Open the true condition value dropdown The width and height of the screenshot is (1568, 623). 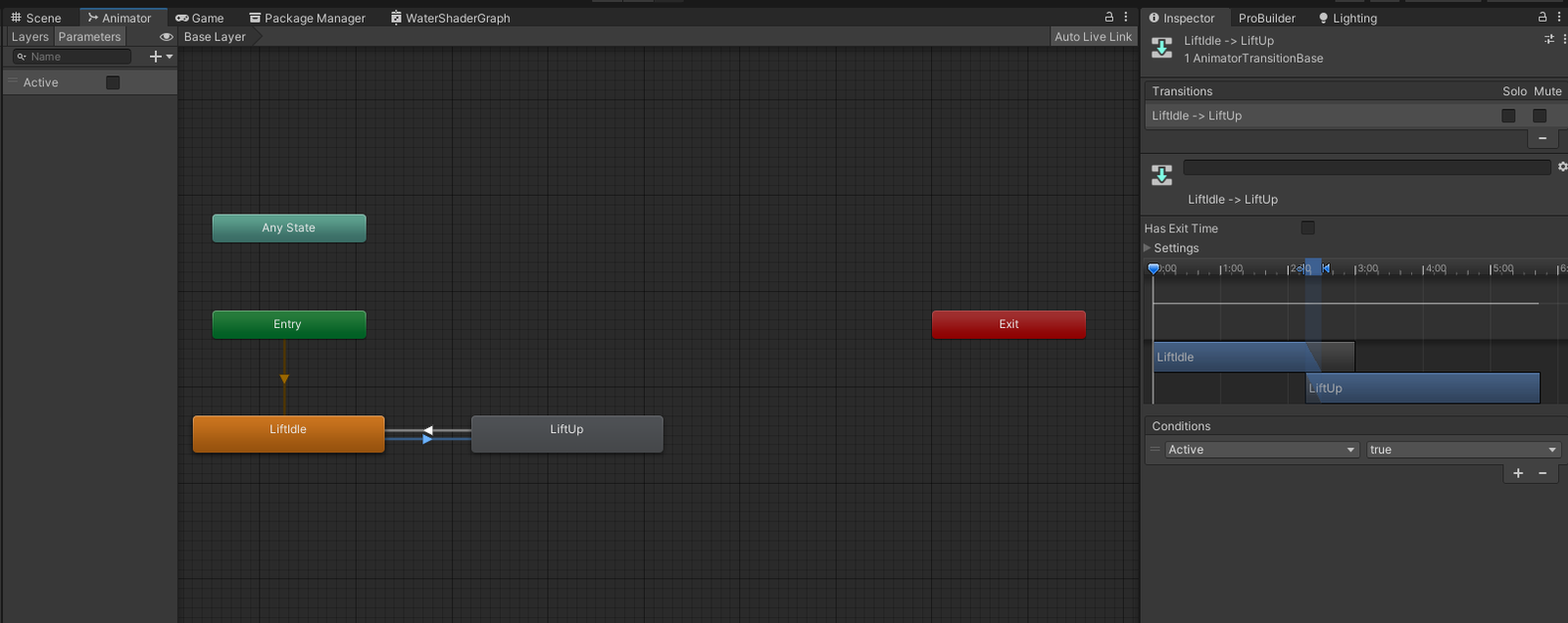1463,450
